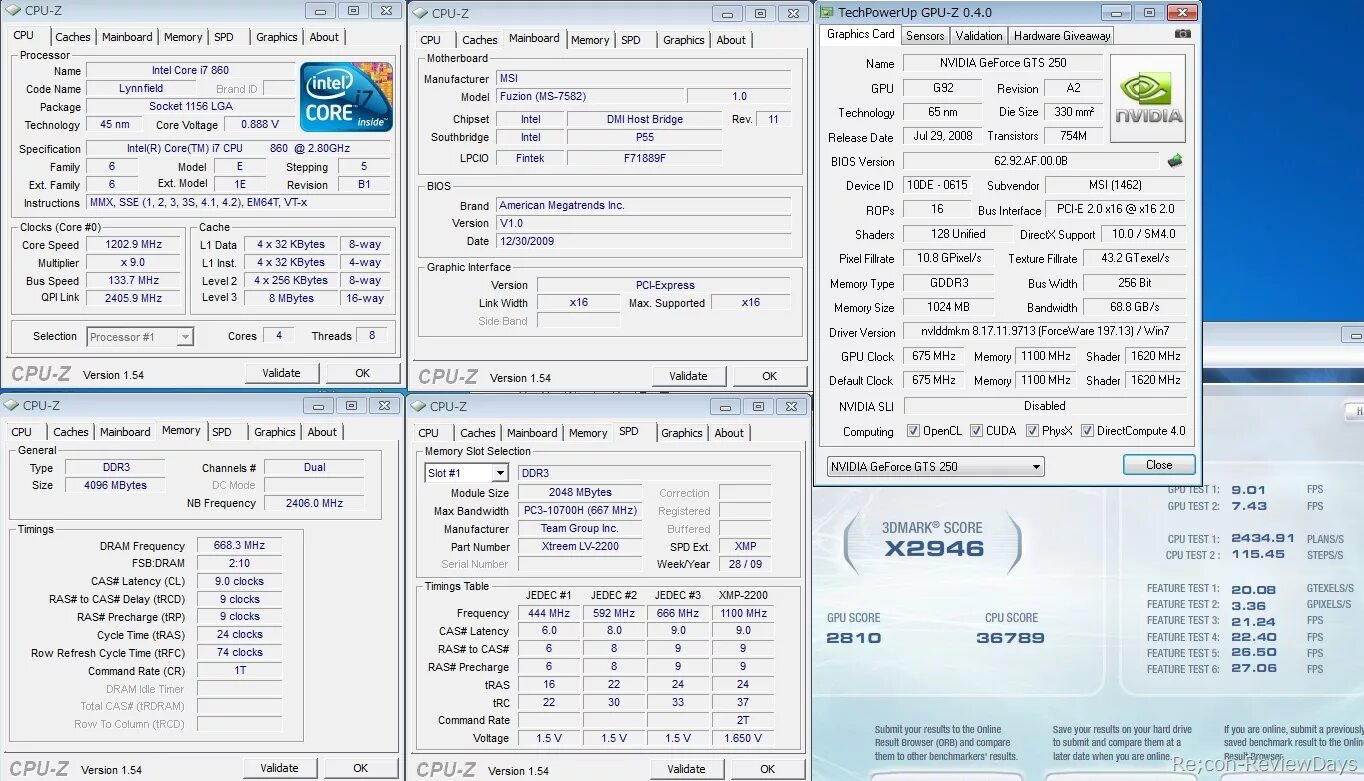Click OK in the DRAM timings CPU-Z window
The height and width of the screenshot is (781, 1364).
360,768
